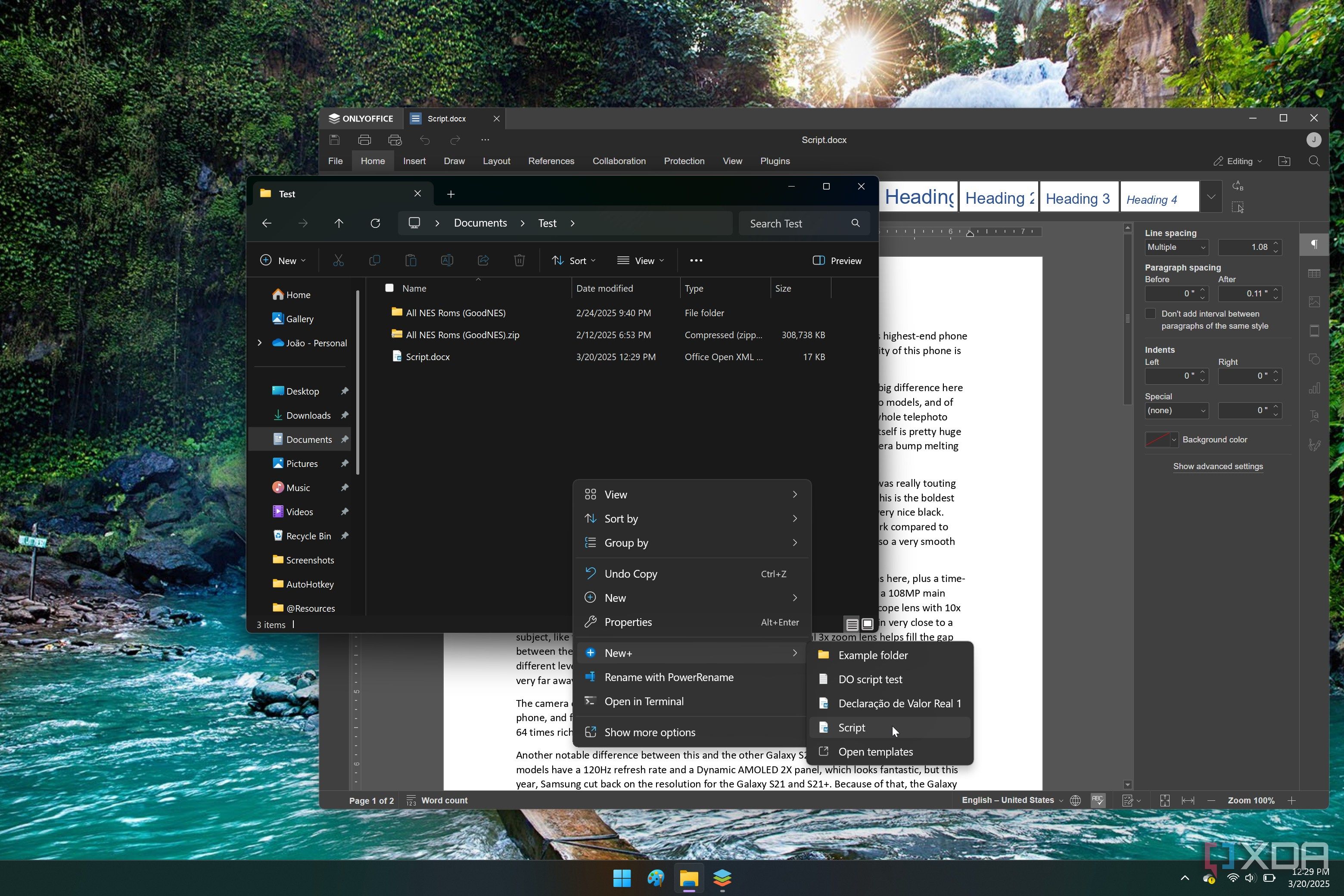This screenshot has width=1344, height=896.
Task: Click the Delete trash icon in Explorer
Action: pyautogui.click(x=520, y=261)
